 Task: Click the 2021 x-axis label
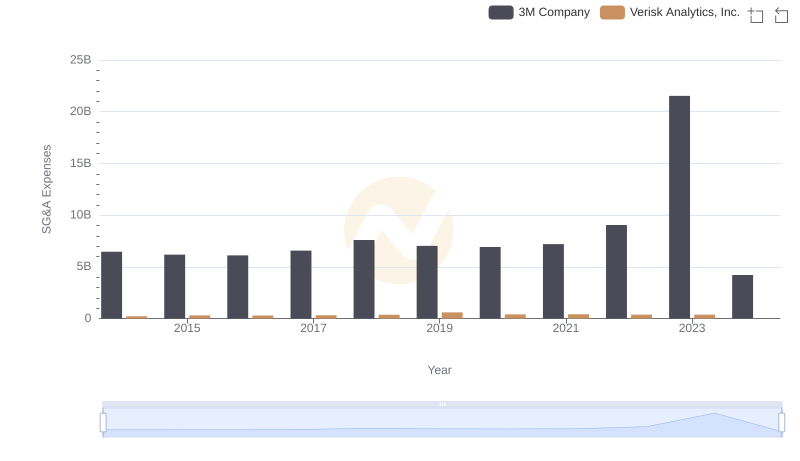click(566, 328)
